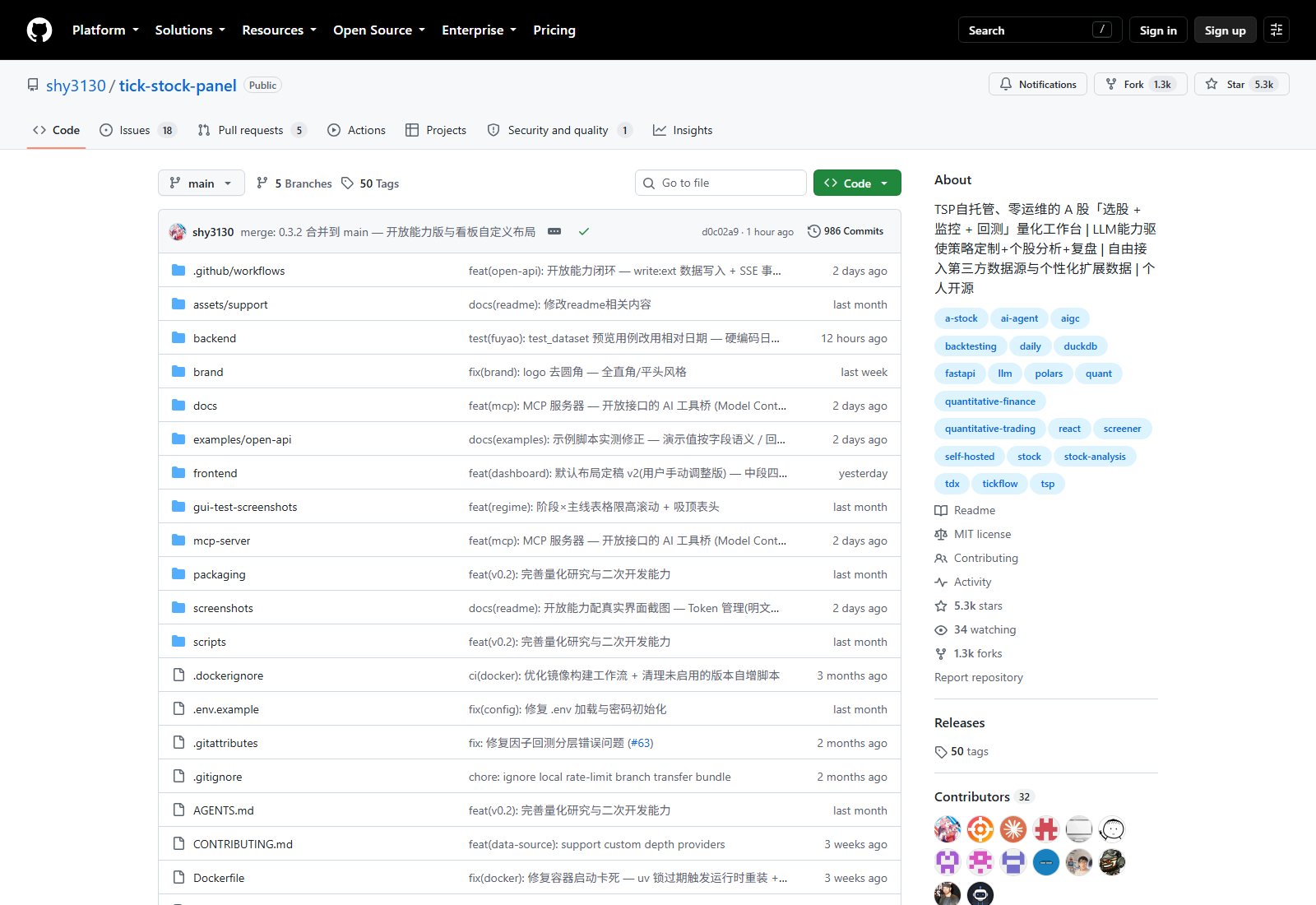
Task: Click shy3130 avatar in latest commit row
Action: (x=178, y=232)
